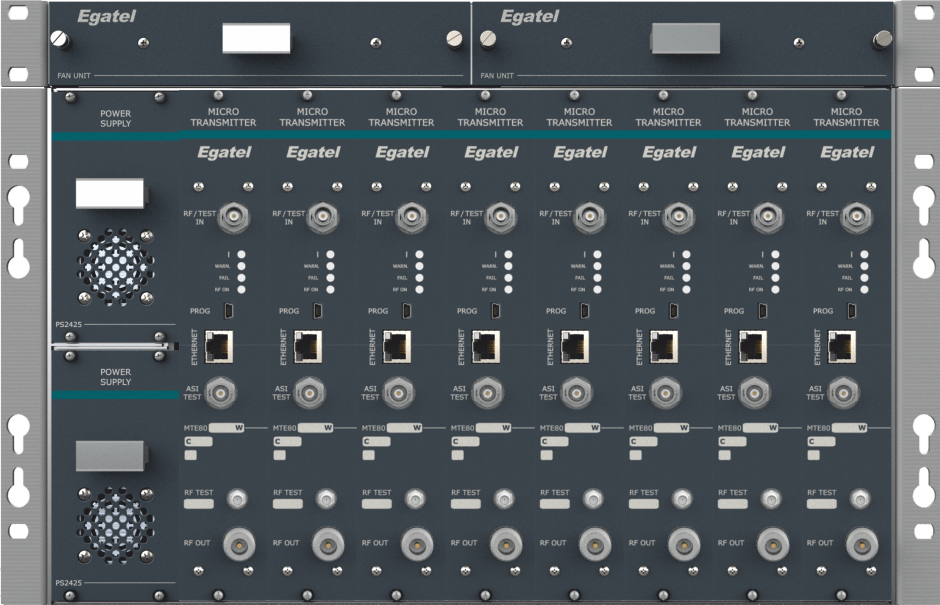
Task: Click the RF/TEST IN connector on the fourth micro transmitter
Action: coord(501,217)
